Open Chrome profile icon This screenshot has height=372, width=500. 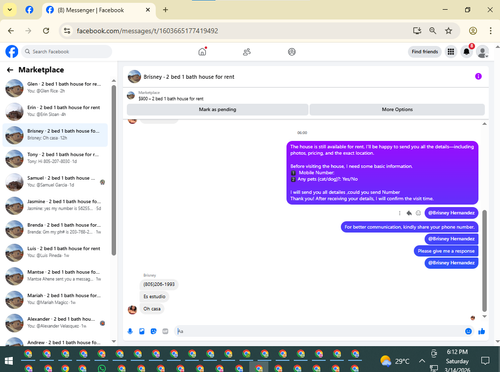473,31
